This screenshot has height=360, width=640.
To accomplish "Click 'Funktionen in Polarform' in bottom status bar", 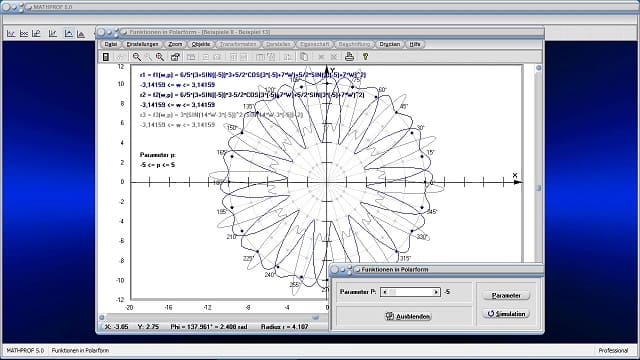I will (80, 351).
